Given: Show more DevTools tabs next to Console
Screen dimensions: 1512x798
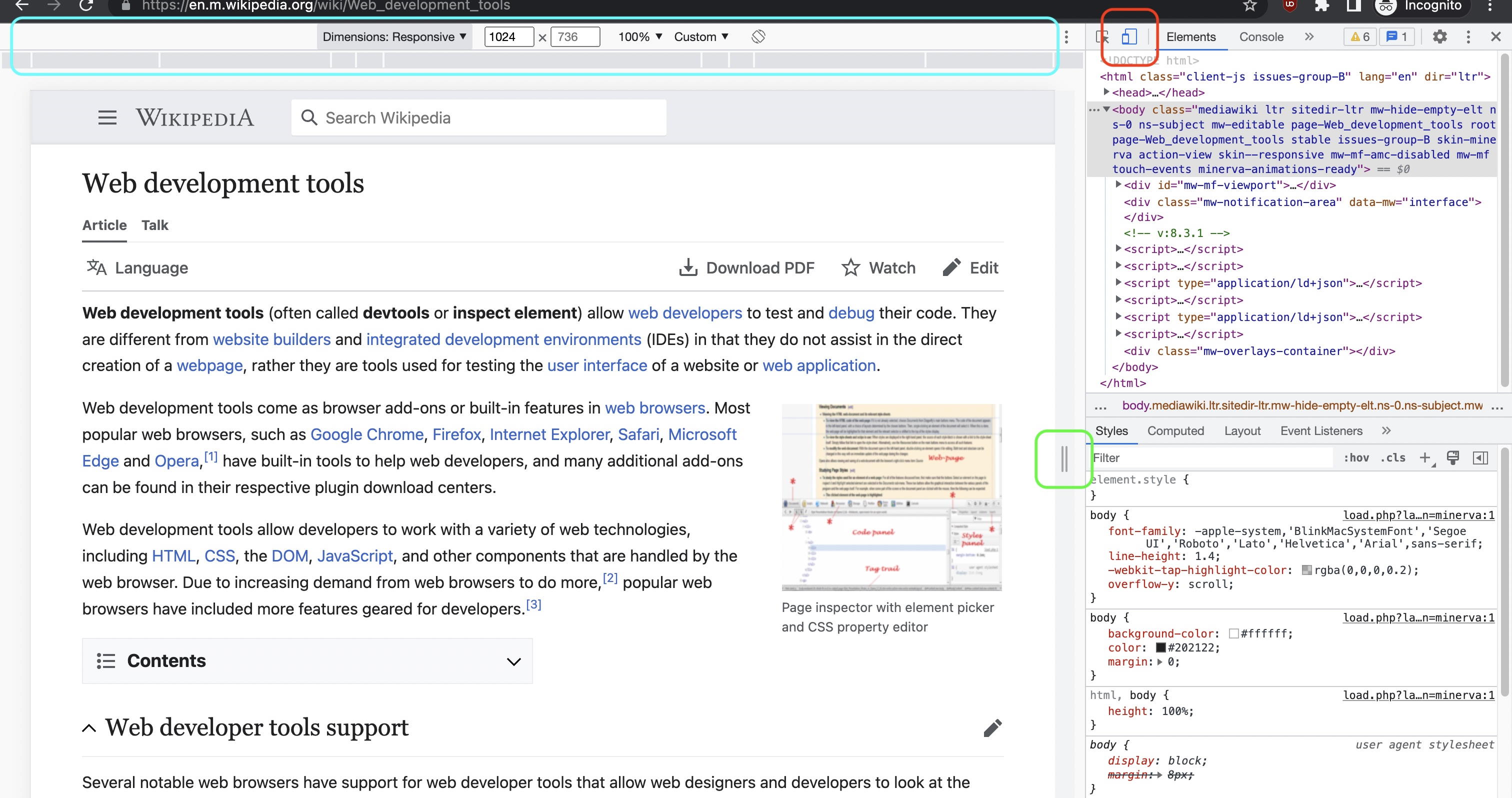Looking at the screenshot, I should (1309, 36).
